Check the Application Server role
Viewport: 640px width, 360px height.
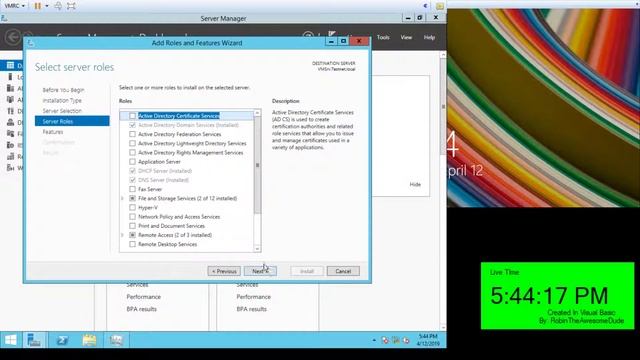(x=132, y=162)
